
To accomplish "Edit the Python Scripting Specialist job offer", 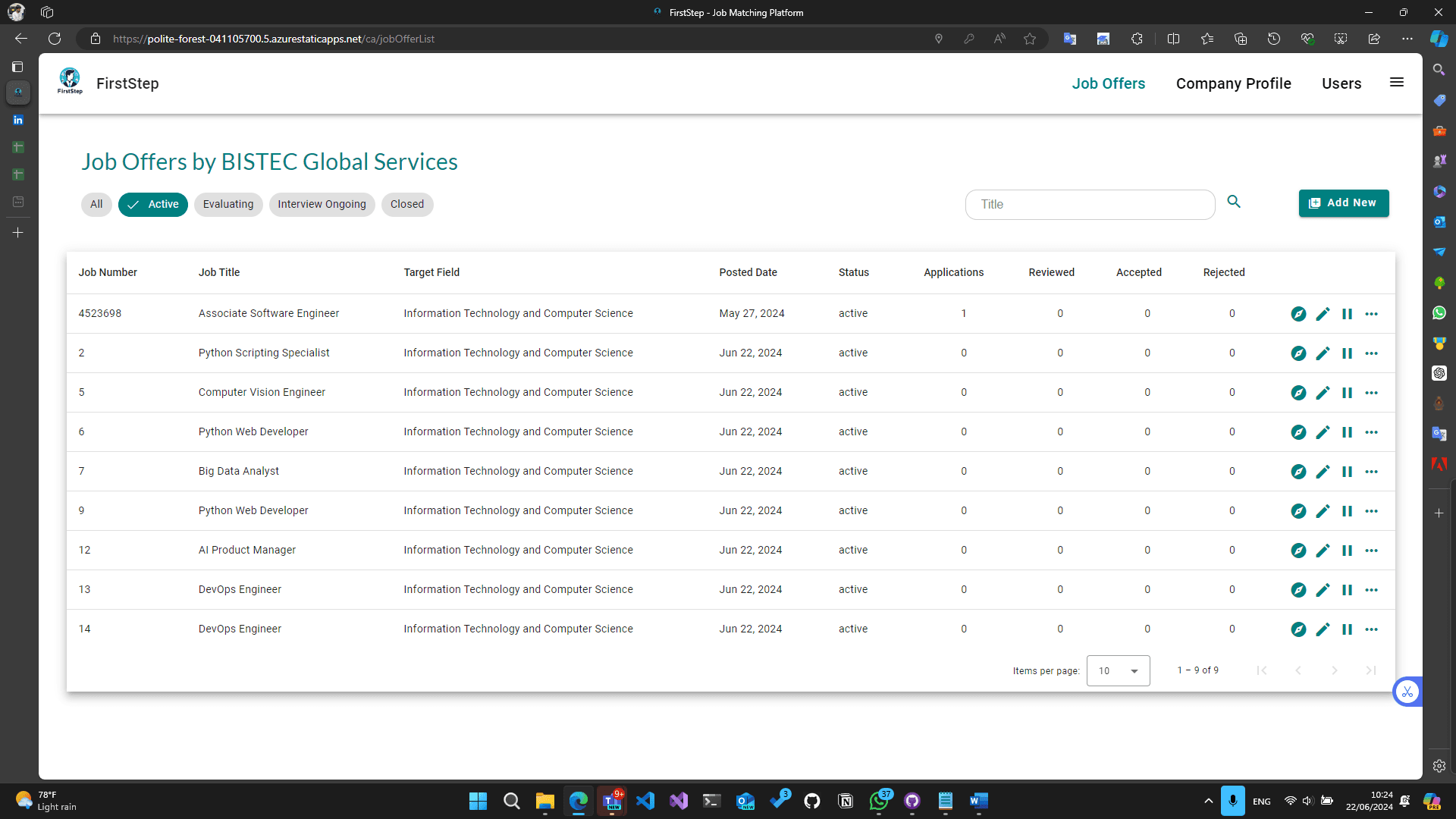I will pyautogui.click(x=1323, y=353).
